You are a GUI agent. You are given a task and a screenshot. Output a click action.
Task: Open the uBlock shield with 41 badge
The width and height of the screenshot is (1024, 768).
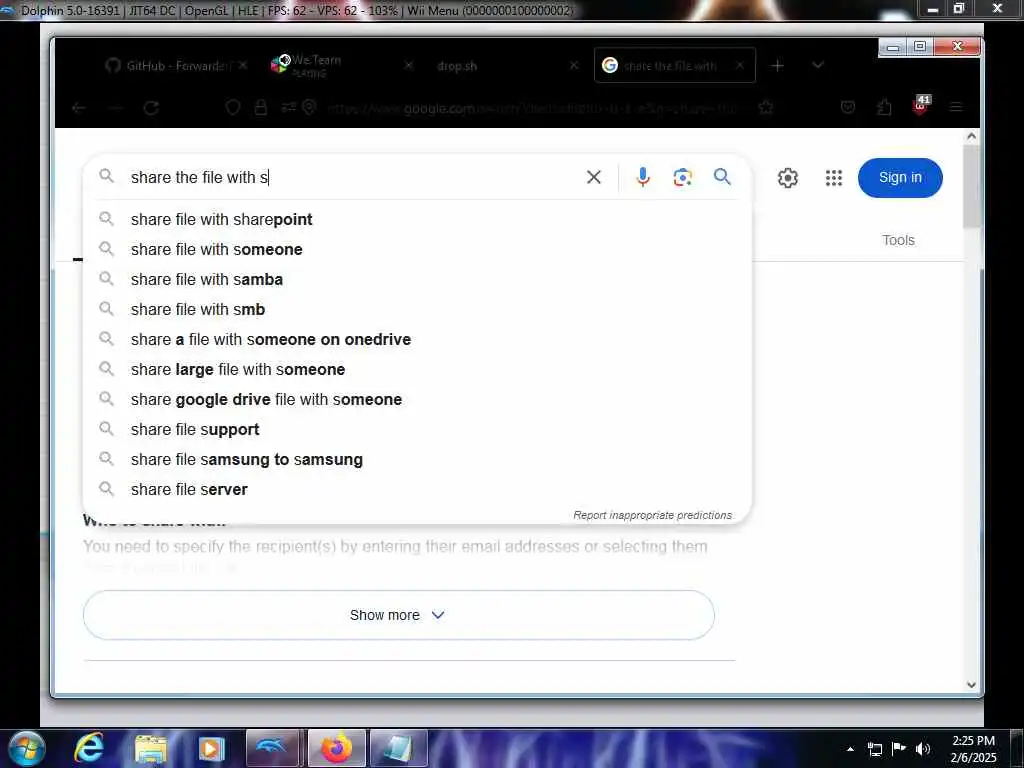point(921,105)
